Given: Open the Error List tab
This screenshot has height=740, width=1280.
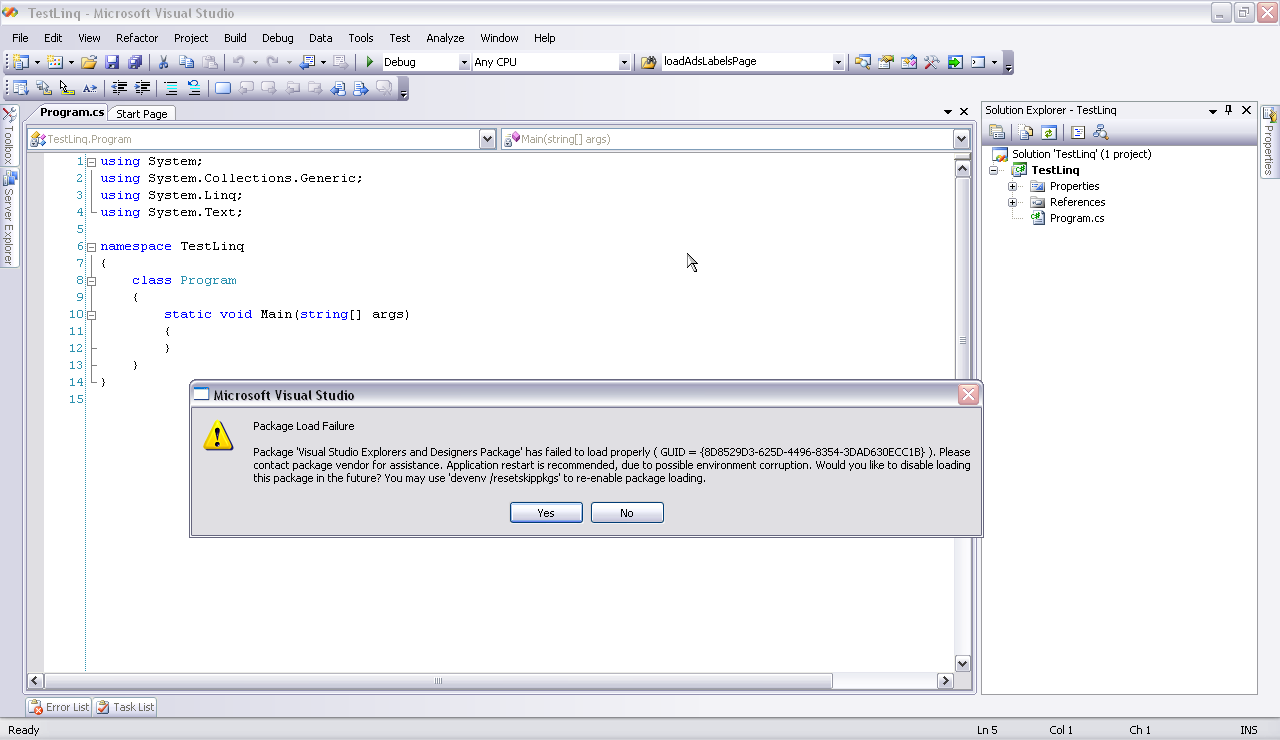Looking at the screenshot, I should point(59,707).
